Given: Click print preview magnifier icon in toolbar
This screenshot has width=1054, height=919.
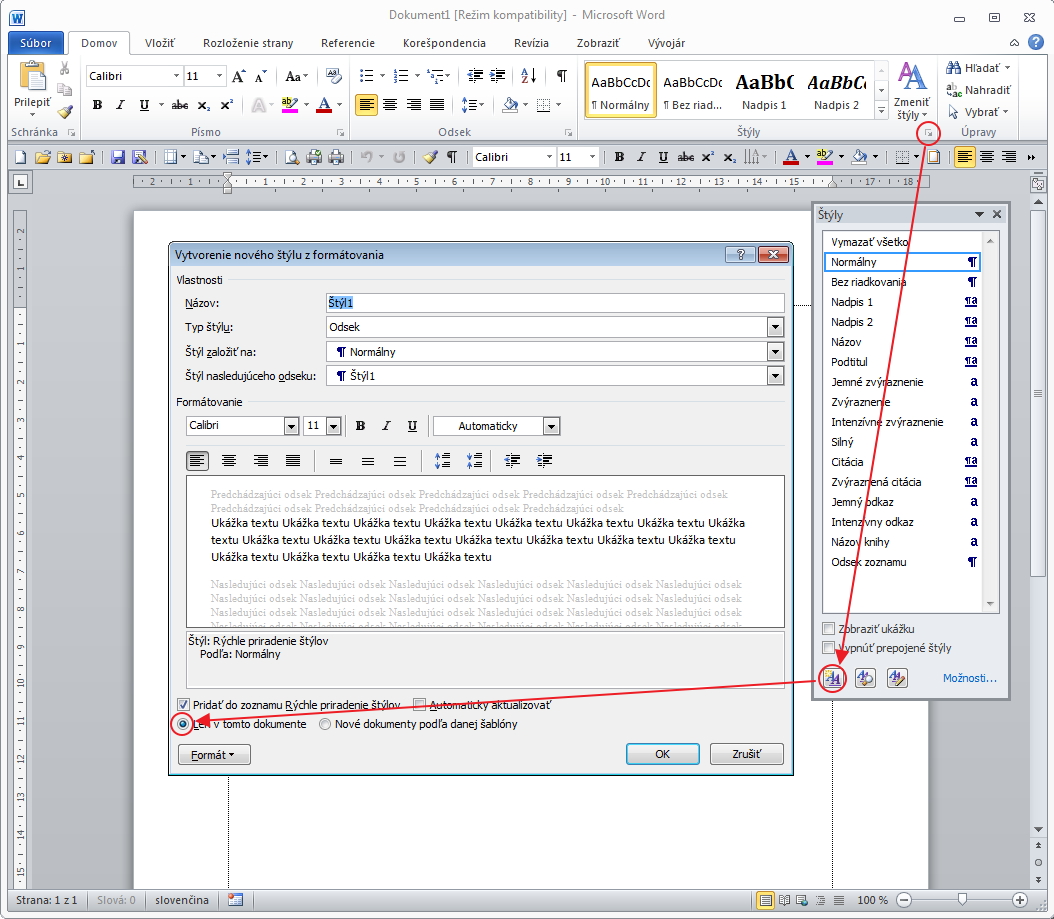Looking at the screenshot, I should coord(292,157).
